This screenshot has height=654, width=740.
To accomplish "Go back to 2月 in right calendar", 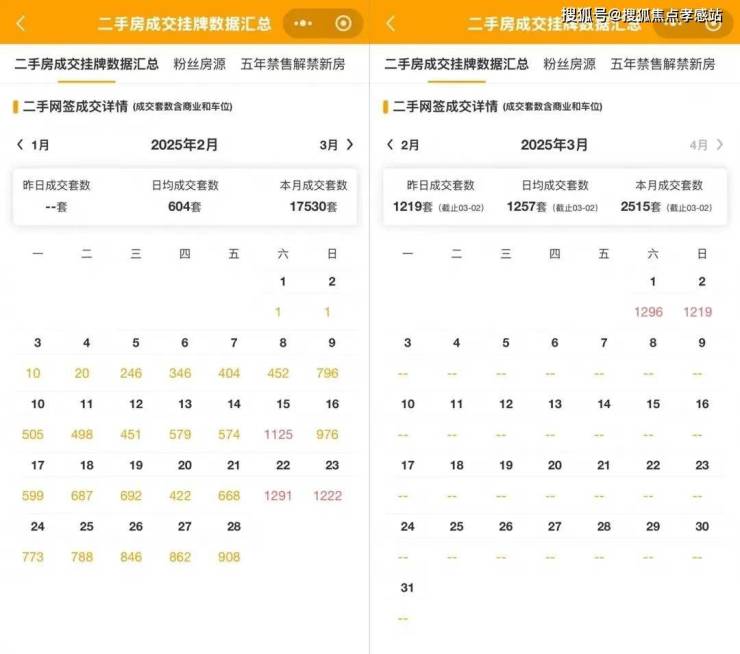I will tap(403, 144).
